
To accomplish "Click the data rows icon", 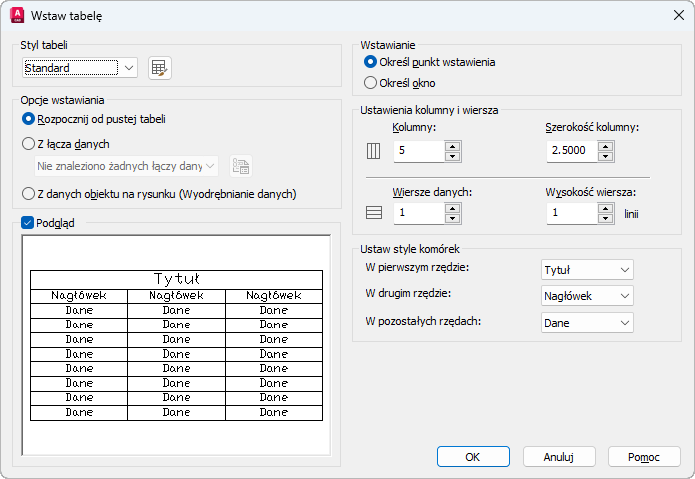I will point(375,212).
